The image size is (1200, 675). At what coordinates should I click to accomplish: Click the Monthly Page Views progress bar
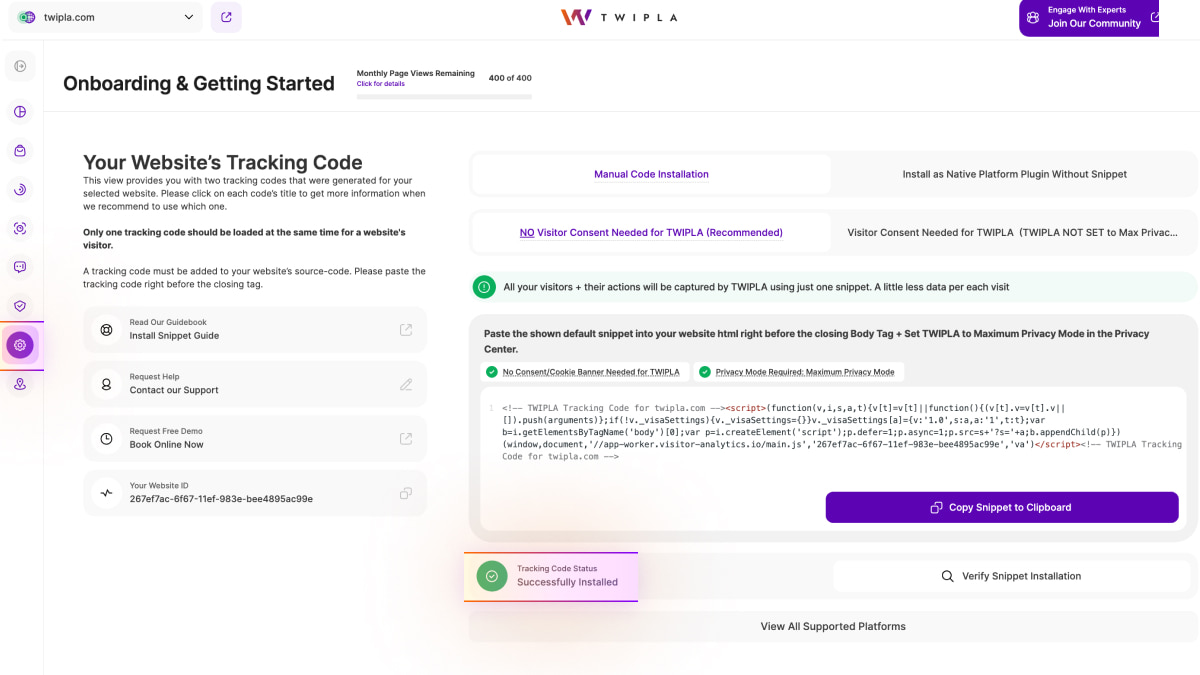[443, 97]
